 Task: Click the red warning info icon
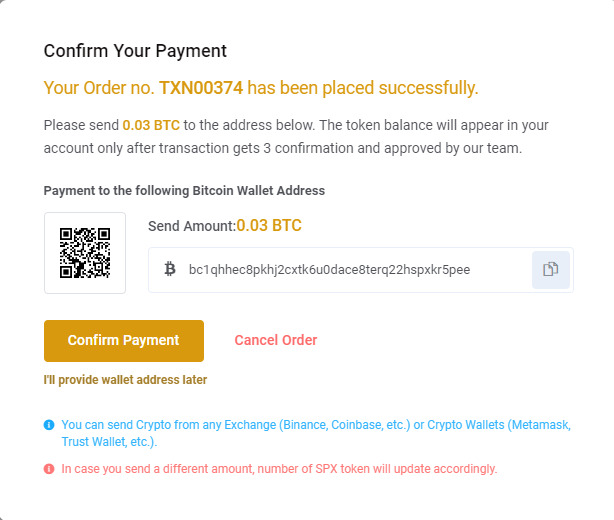[49, 468]
